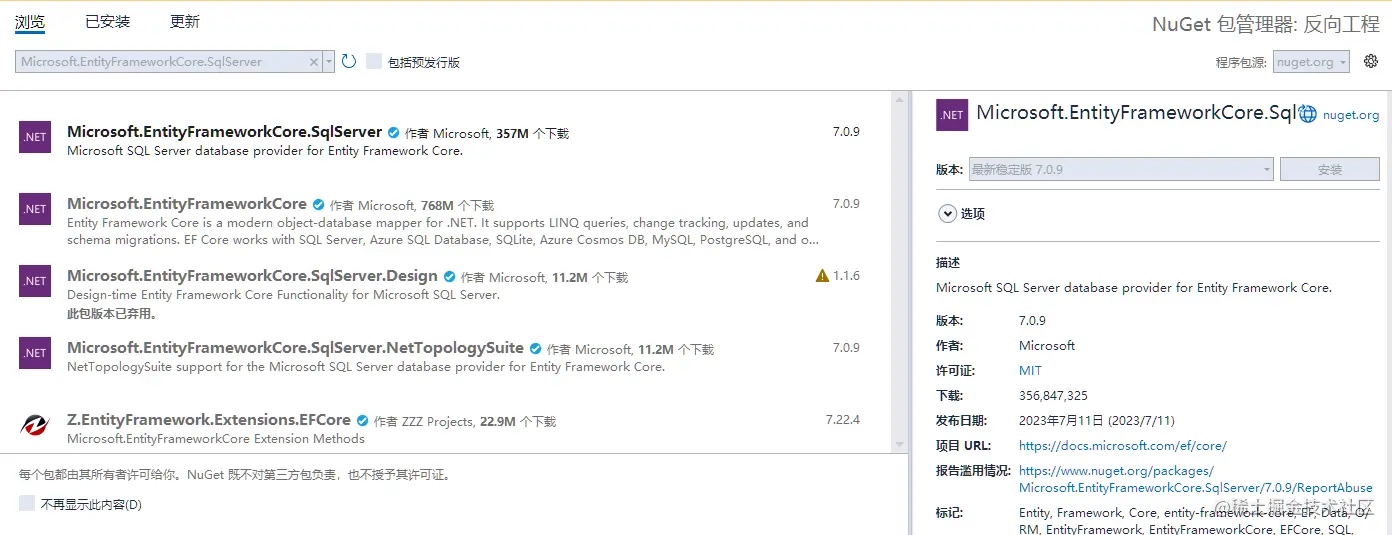Switch to the Updates tab
The width and height of the screenshot is (1392, 535).
click(185, 21)
